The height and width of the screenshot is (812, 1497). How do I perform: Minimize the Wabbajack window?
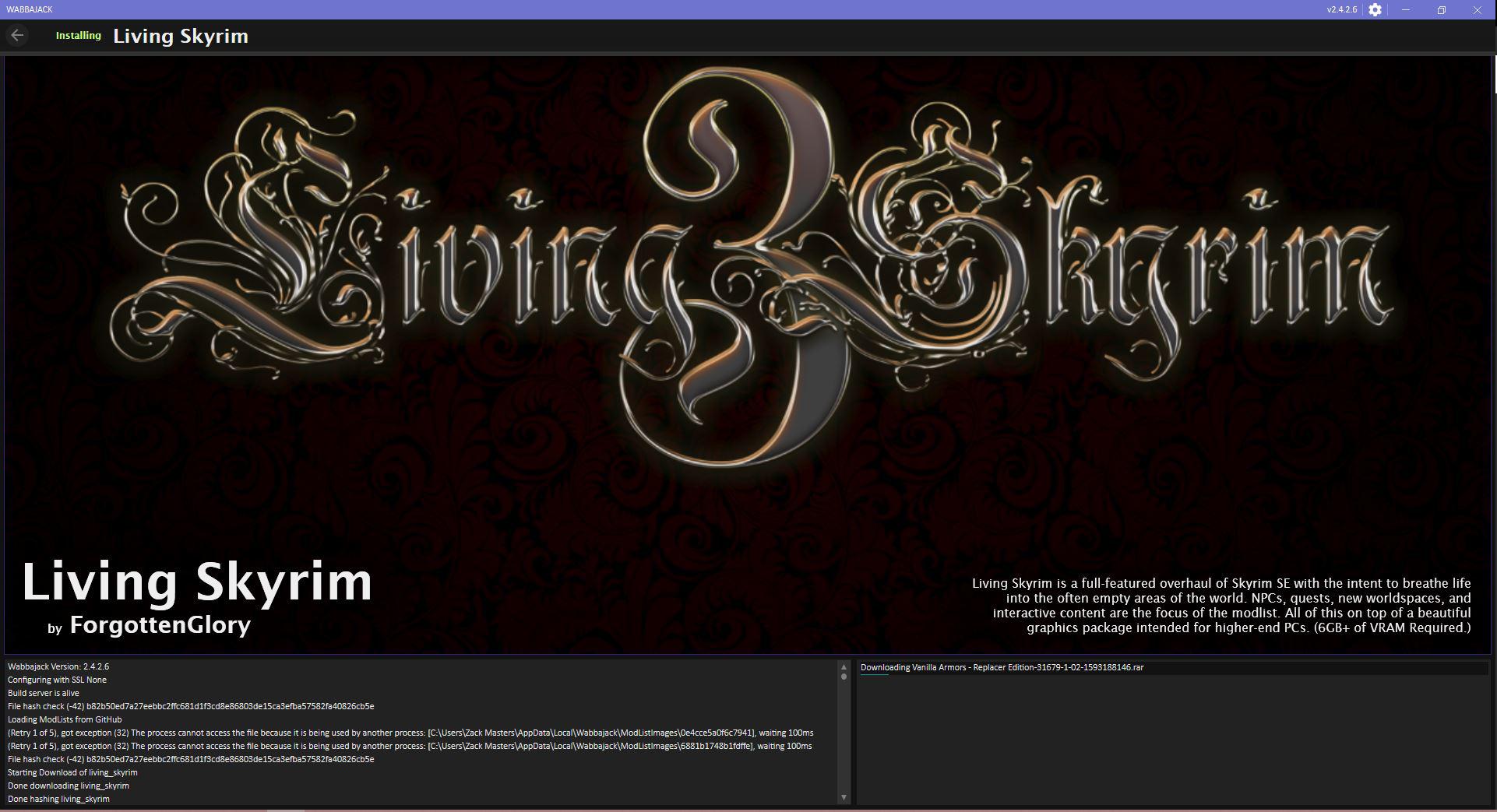(x=1406, y=10)
